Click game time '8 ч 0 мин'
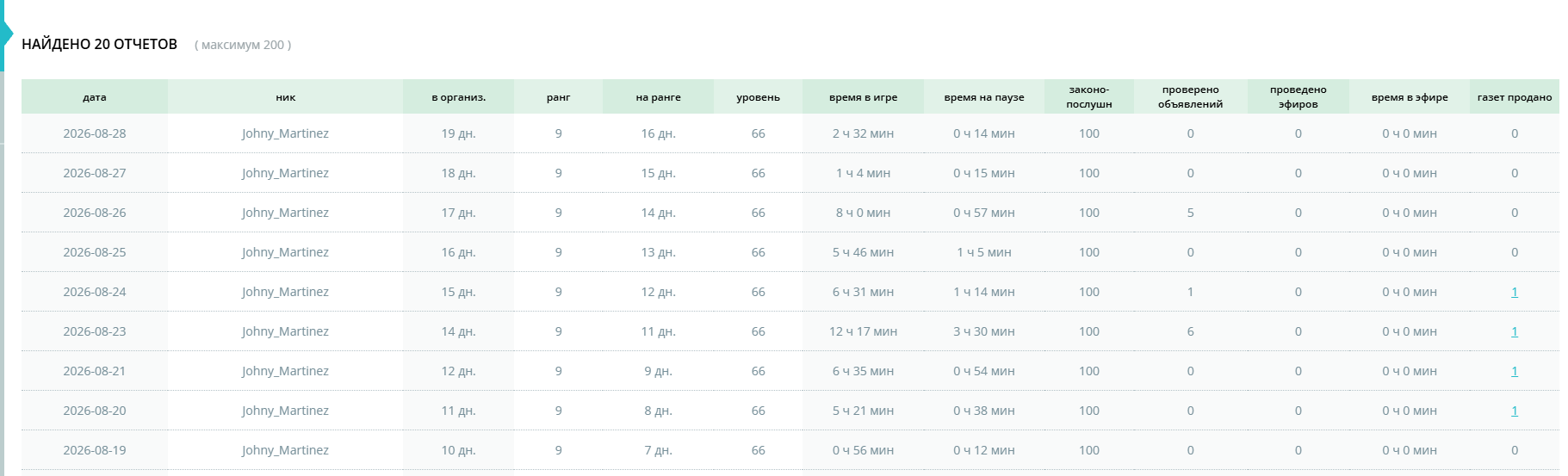Viewport: 1568px width, 476px height. tap(864, 213)
